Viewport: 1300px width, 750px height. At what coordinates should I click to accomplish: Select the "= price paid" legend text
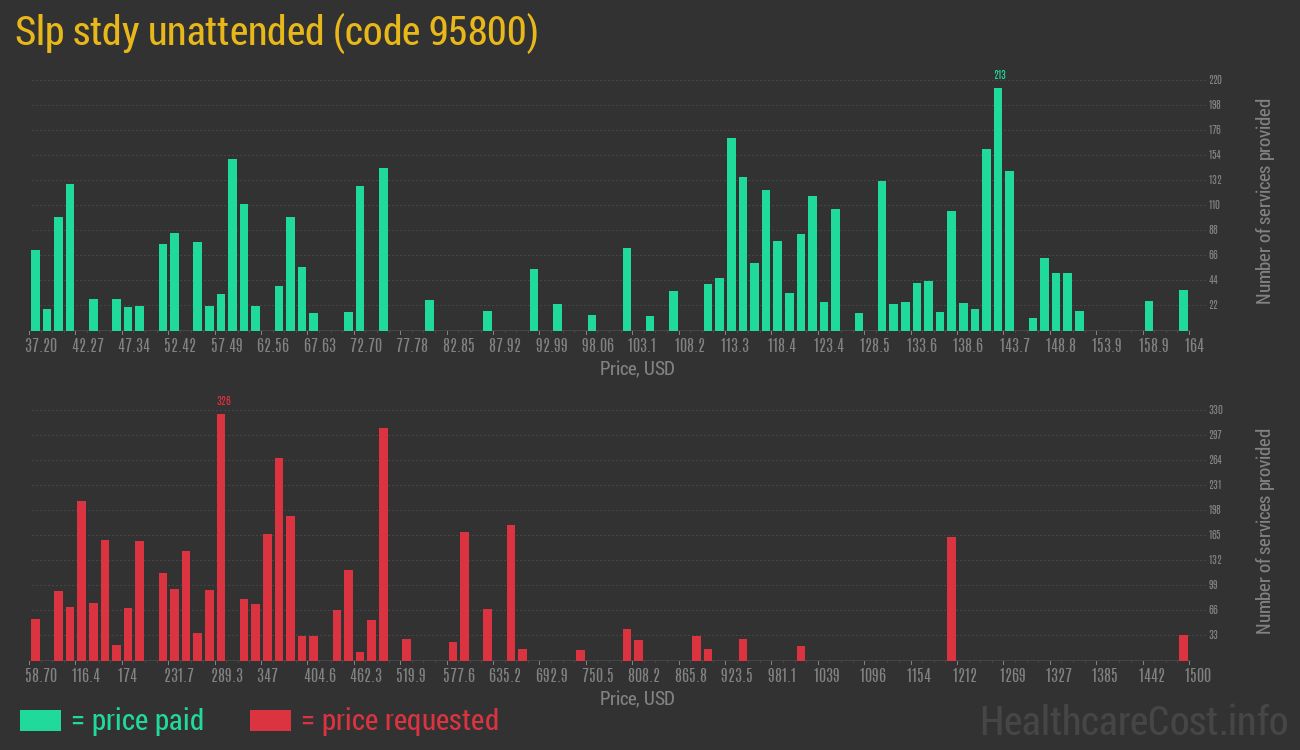tap(138, 720)
